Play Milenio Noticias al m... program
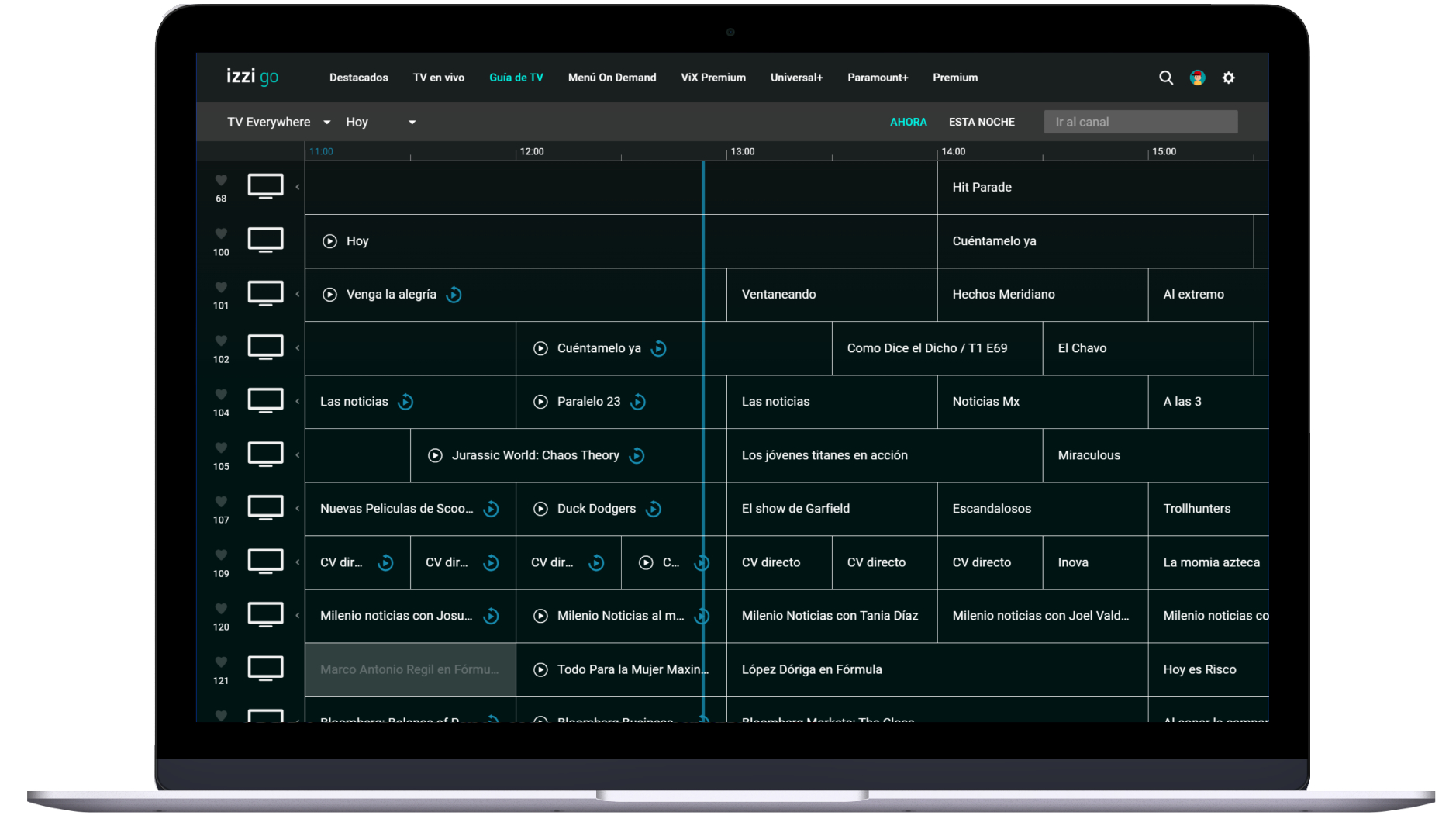Viewport: 1456px width, 819px height. 540,616
